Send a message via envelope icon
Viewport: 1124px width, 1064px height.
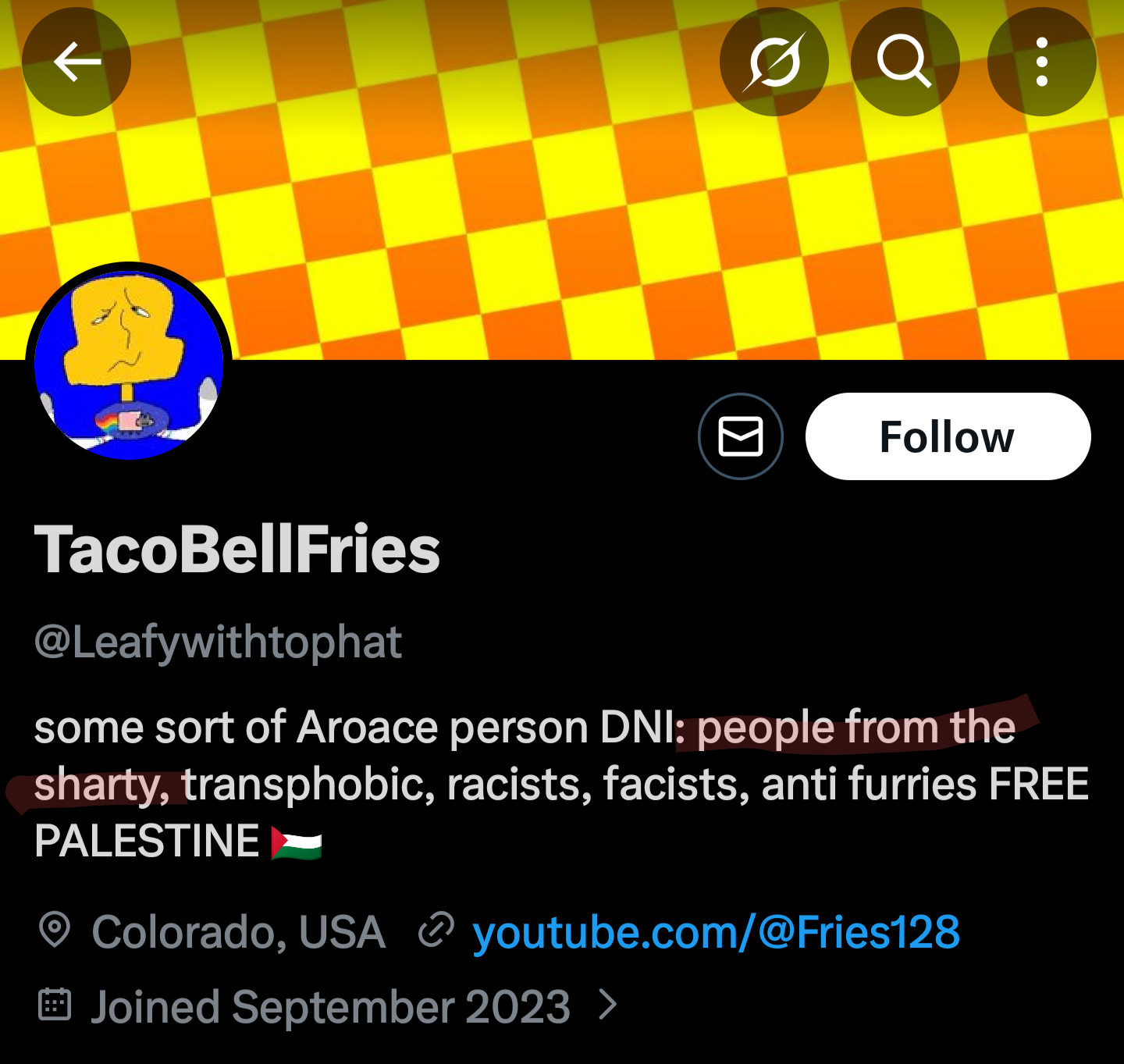(740, 436)
